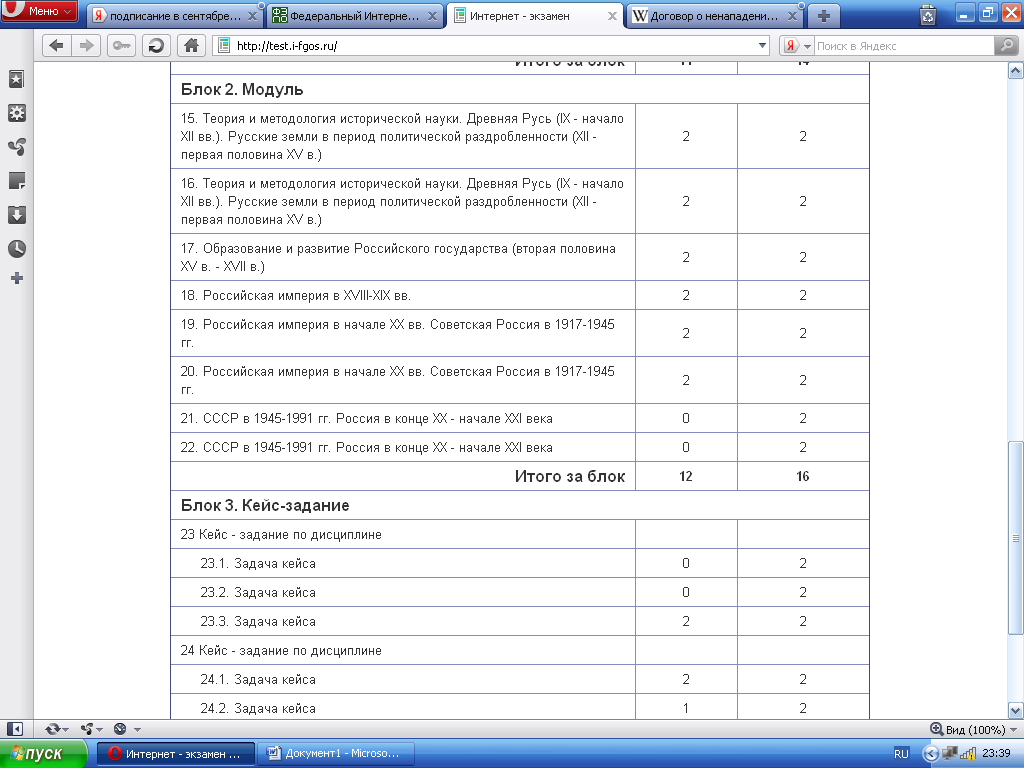Screen dimensions: 1024x768
Task: Click row '24 Кейс - задание по дисциплине'
Action: (x=519, y=650)
